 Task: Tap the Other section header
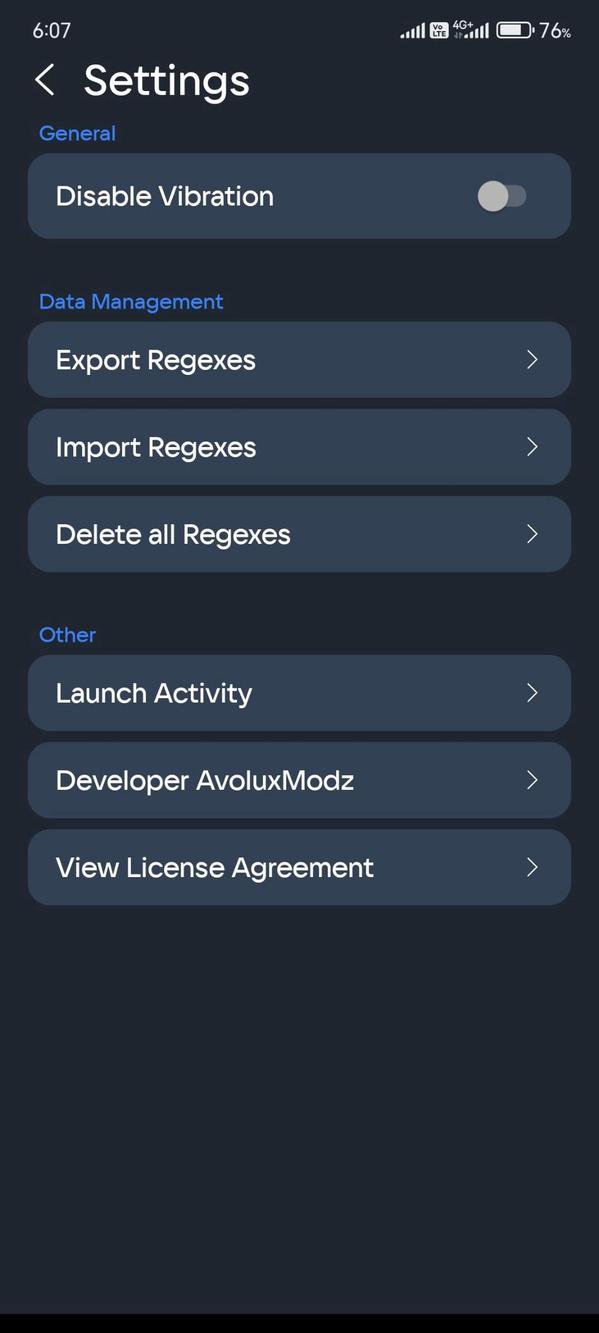tap(67, 634)
